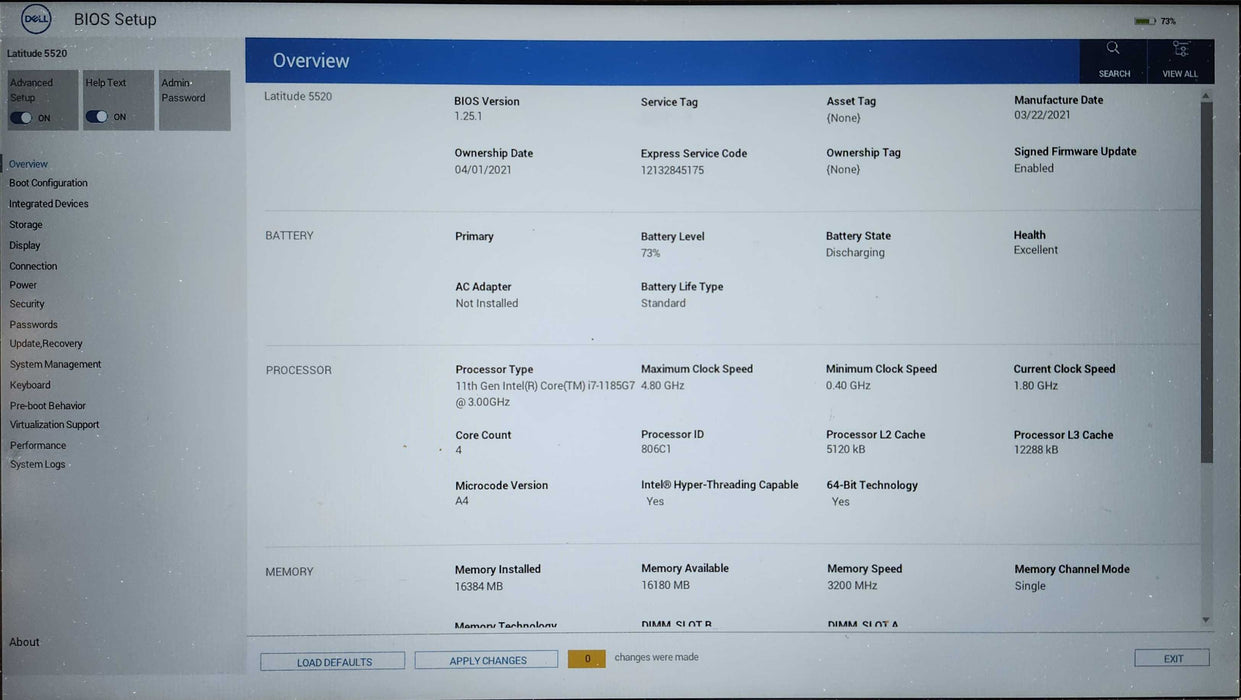Click Minimum Clock Speed 0.40 GHz
The image size is (1241, 700).
click(848, 385)
